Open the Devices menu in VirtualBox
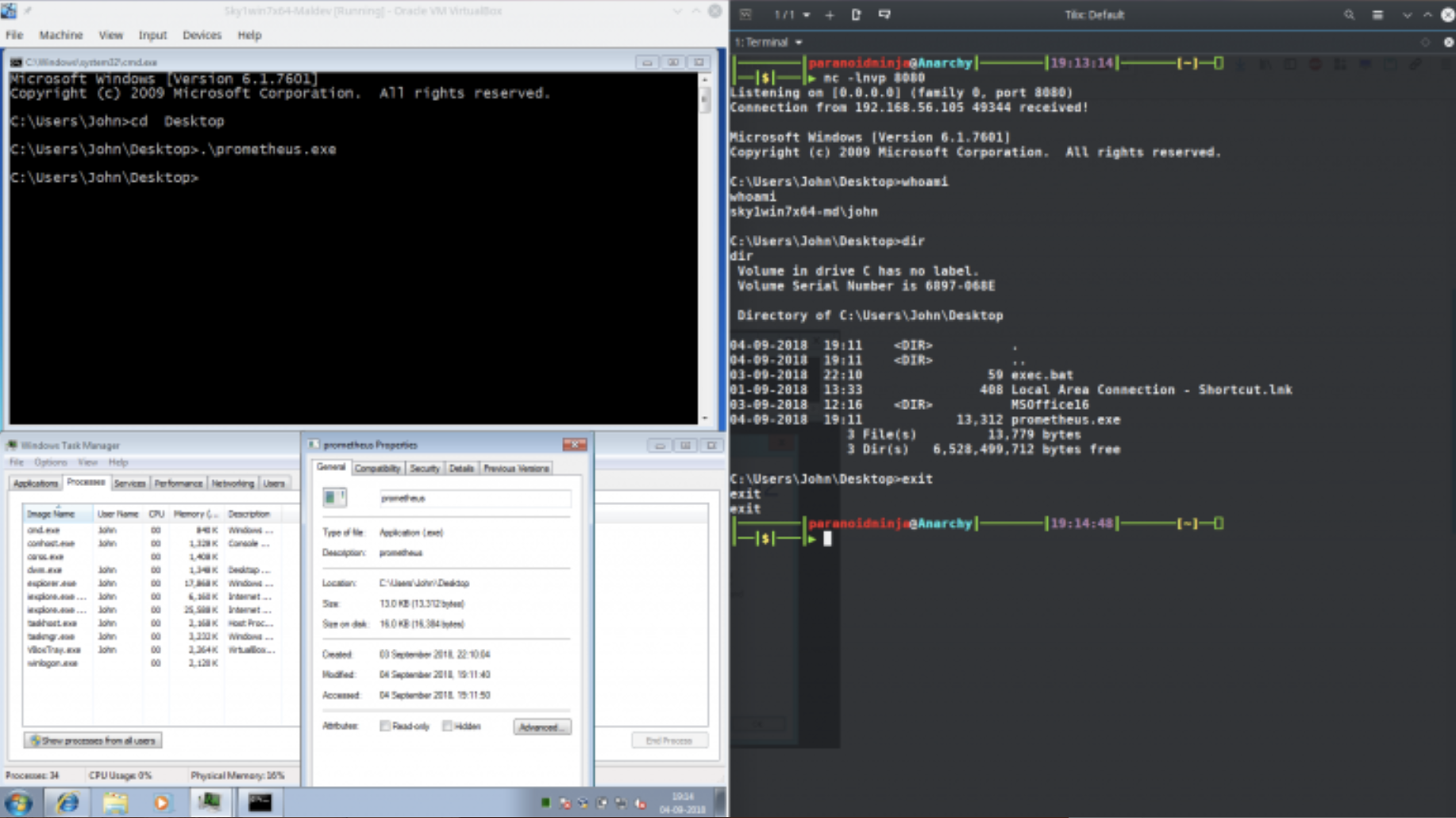 click(202, 35)
